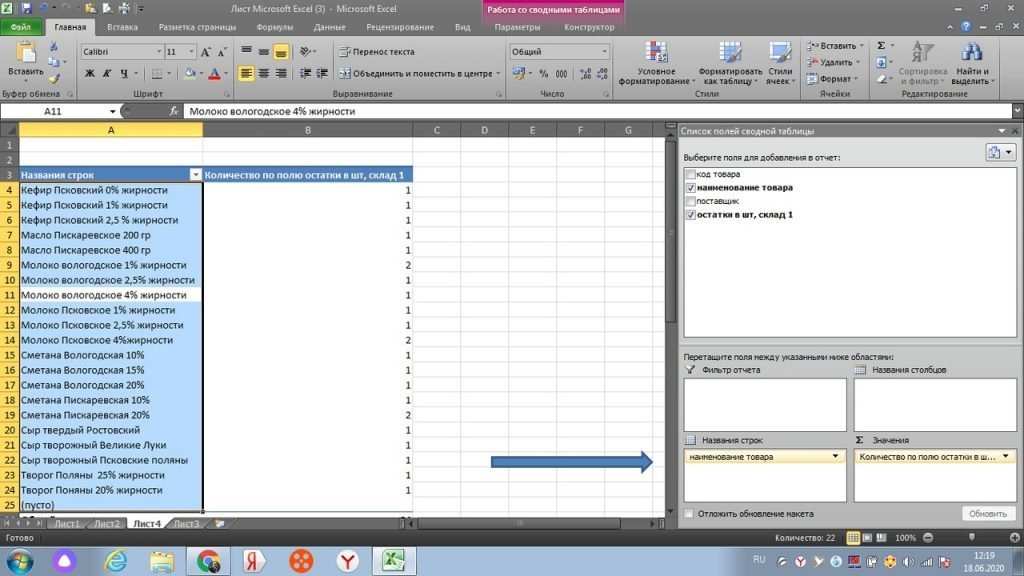Viewport: 1024px width, 576px height.
Task: Enable 'Отложить обновление макета' checkbox
Action: 689,513
